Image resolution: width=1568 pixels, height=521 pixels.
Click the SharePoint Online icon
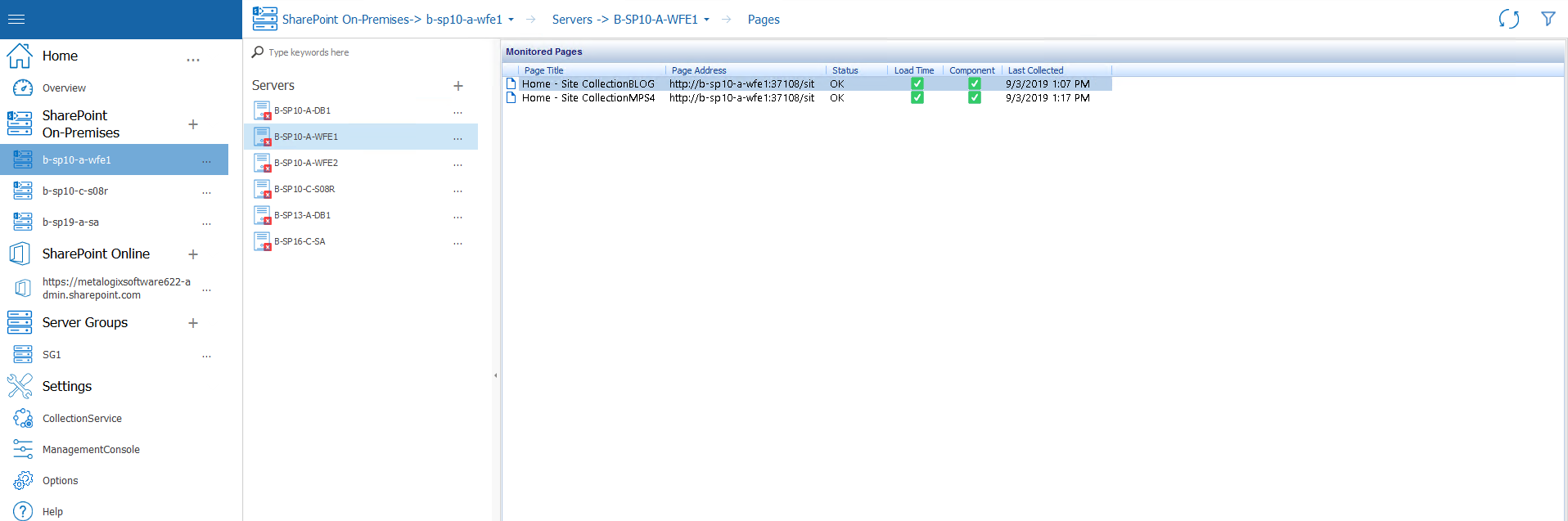click(20, 254)
